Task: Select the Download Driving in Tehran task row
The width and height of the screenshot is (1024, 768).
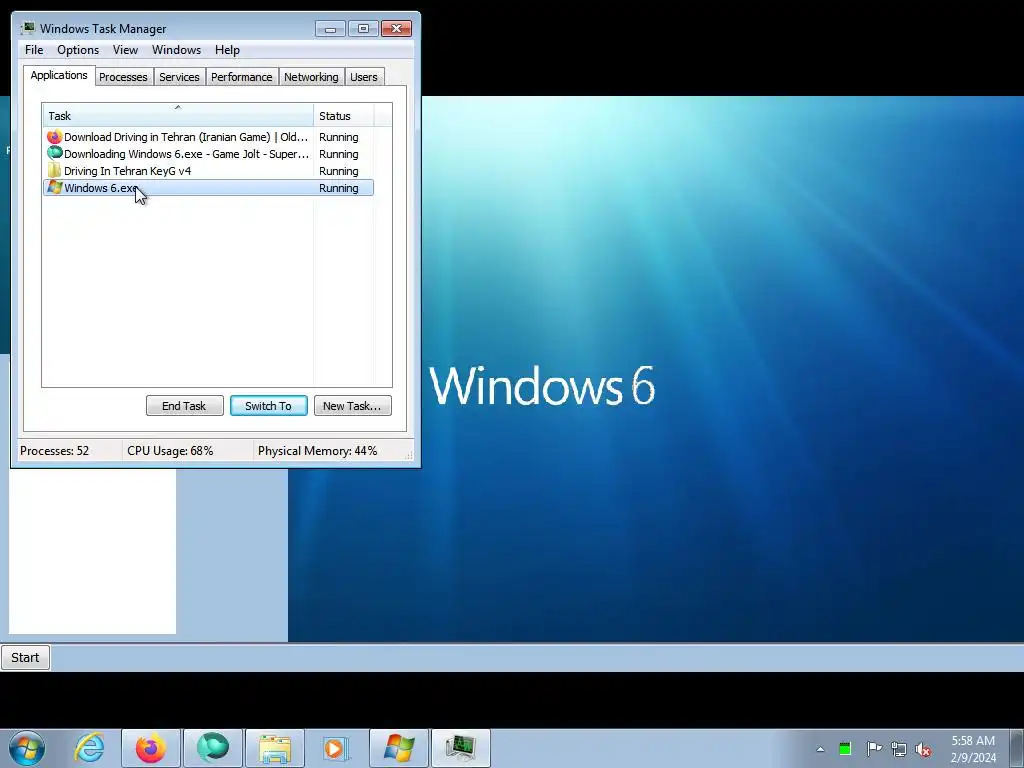Action: click(208, 136)
